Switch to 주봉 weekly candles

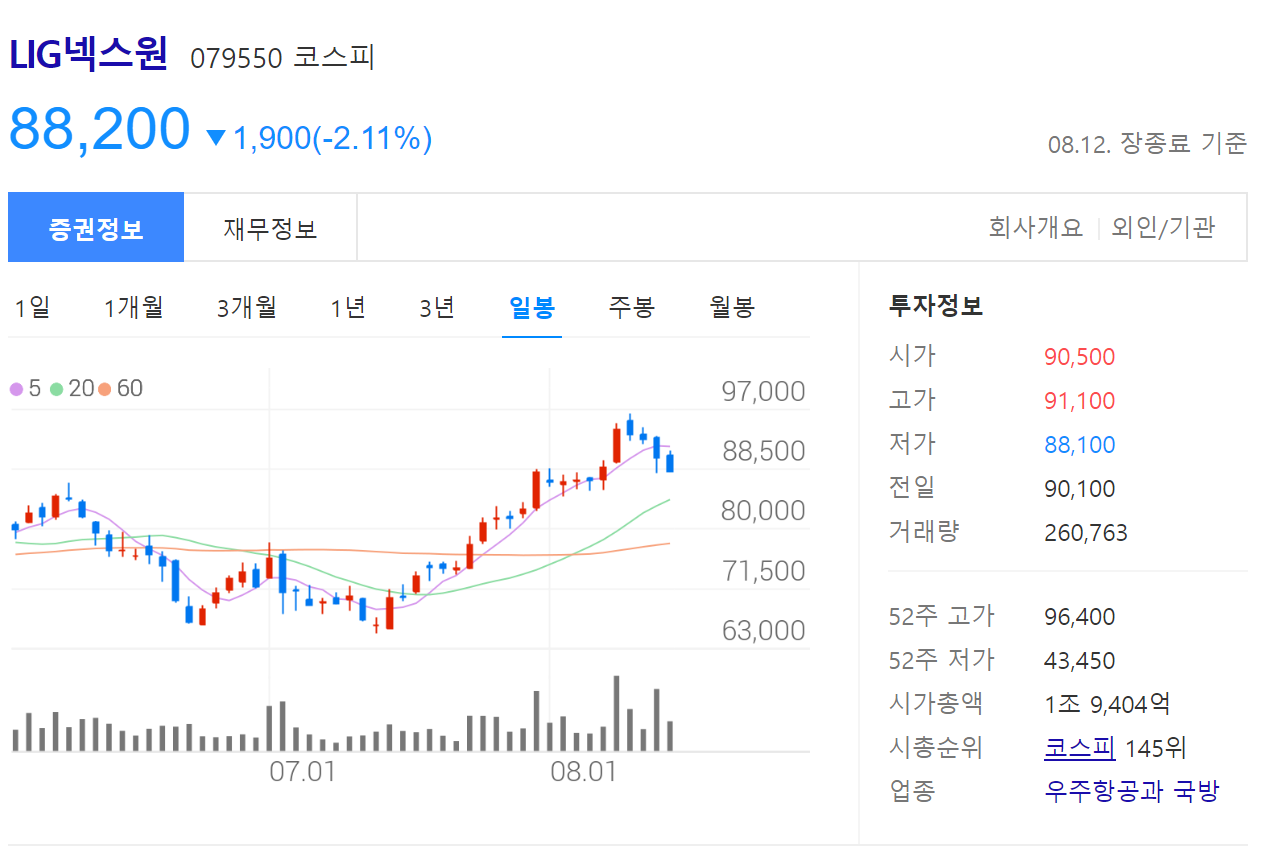631,307
